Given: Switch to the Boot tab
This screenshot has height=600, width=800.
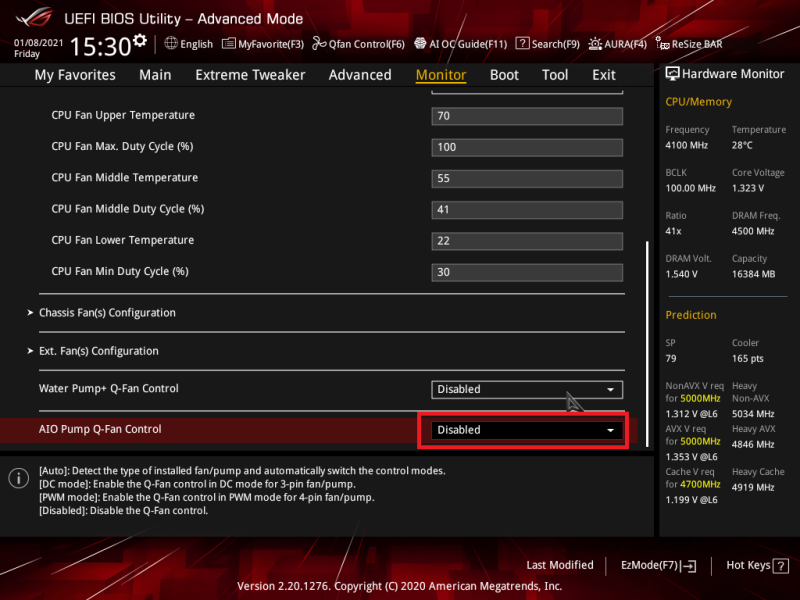Looking at the screenshot, I should click(504, 74).
